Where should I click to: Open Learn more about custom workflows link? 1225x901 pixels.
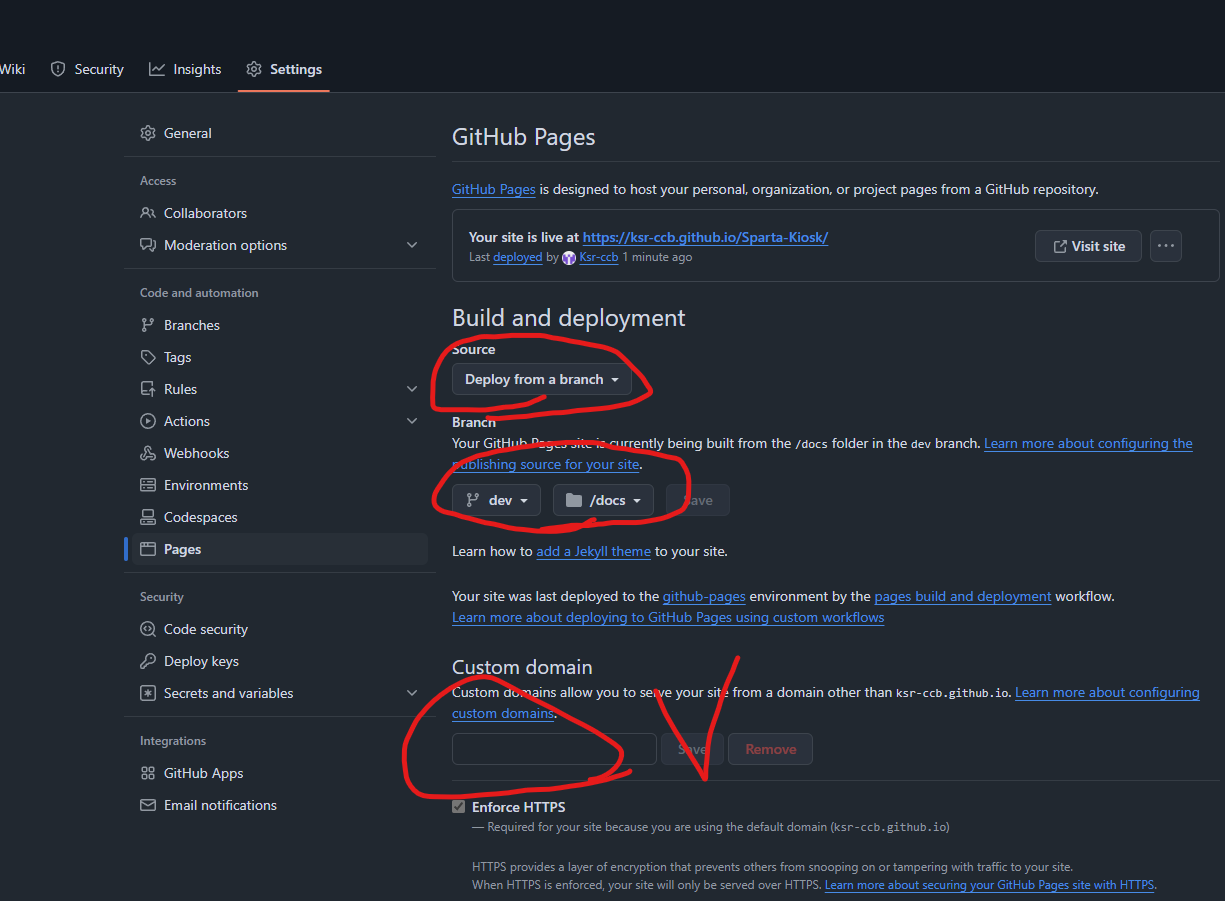click(x=668, y=617)
